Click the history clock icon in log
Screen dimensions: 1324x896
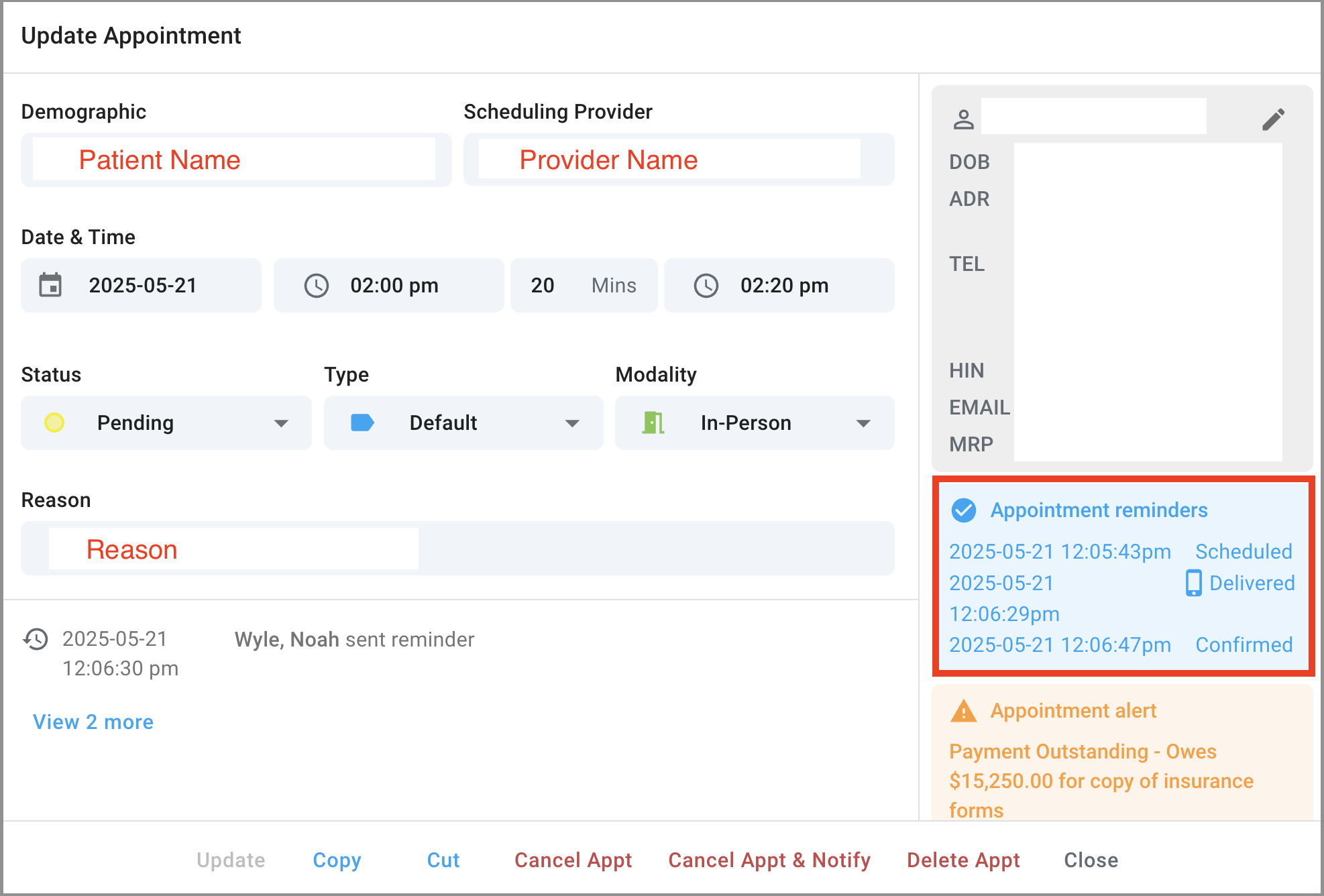click(x=36, y=639)
